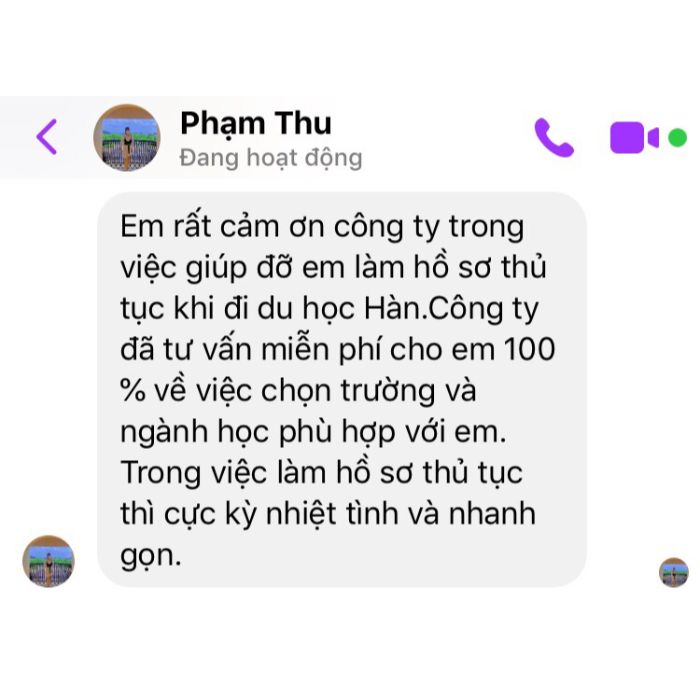Open the contact name Phạm Thu

256,124
